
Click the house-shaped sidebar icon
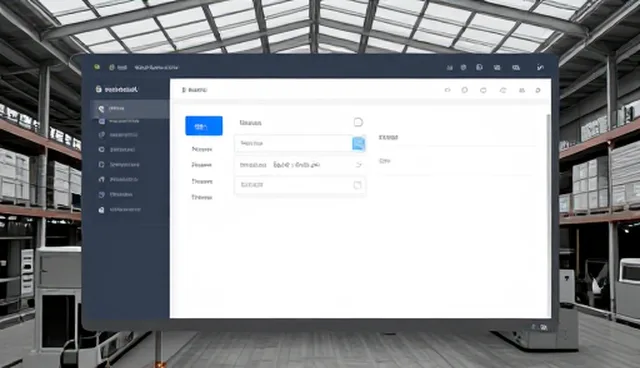click(x=102, y=179)
